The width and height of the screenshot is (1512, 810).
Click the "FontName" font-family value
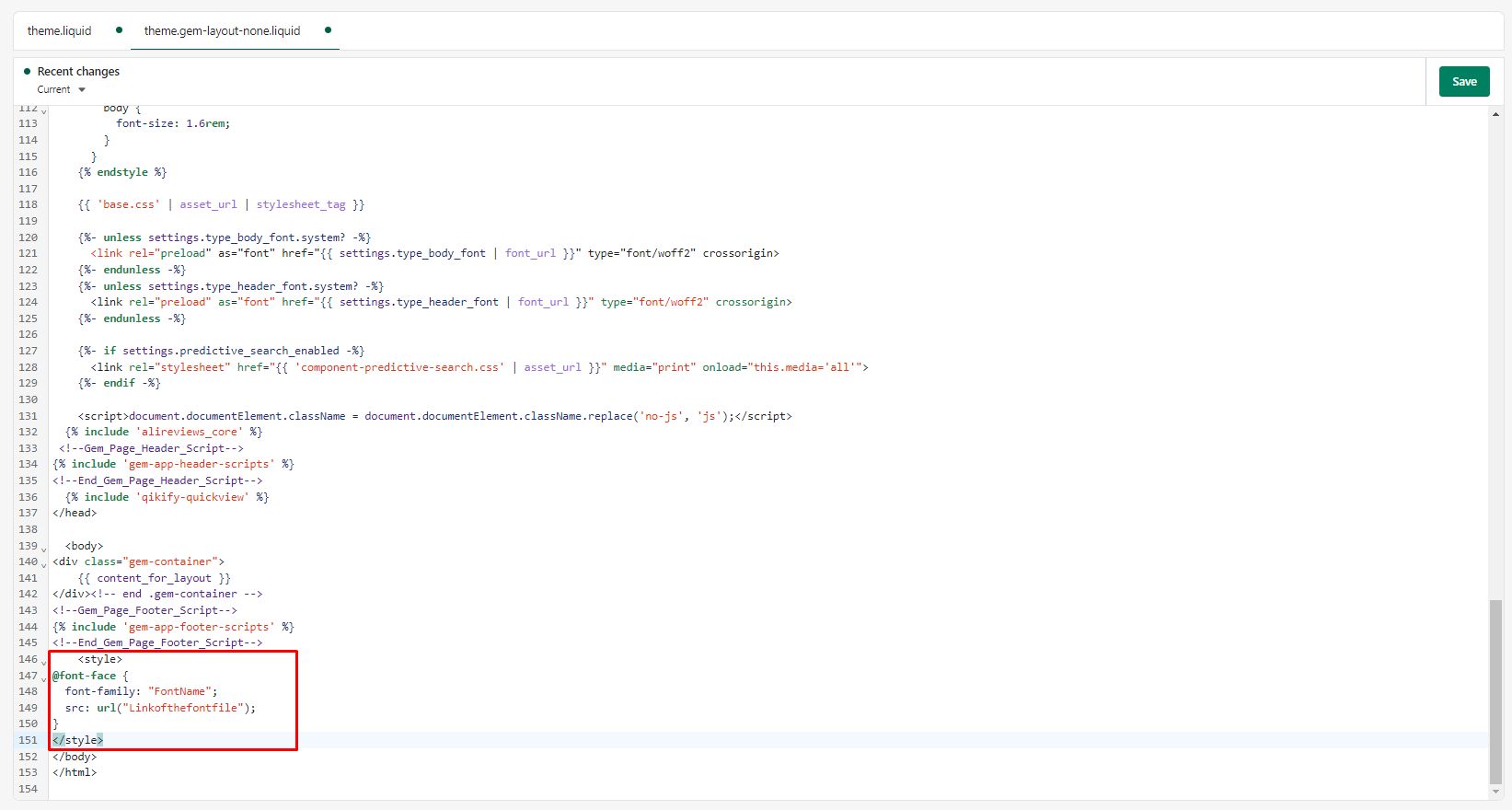click(180, 691)
